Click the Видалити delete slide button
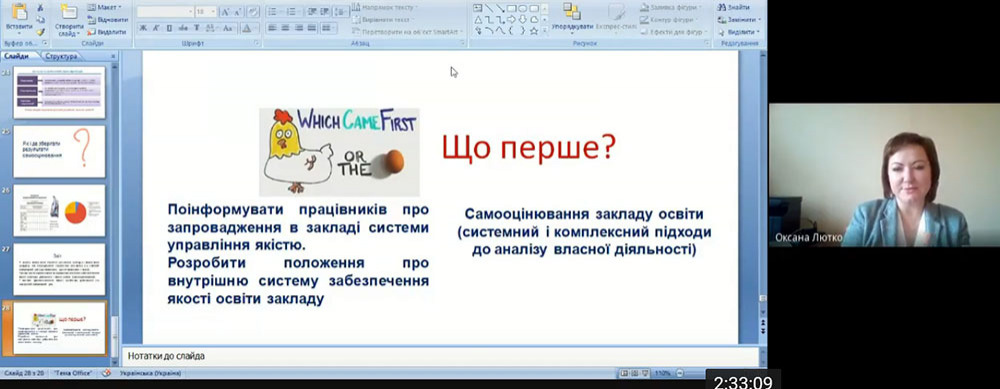Screen dimensions: 1000x389 click(x=107, y=32)
